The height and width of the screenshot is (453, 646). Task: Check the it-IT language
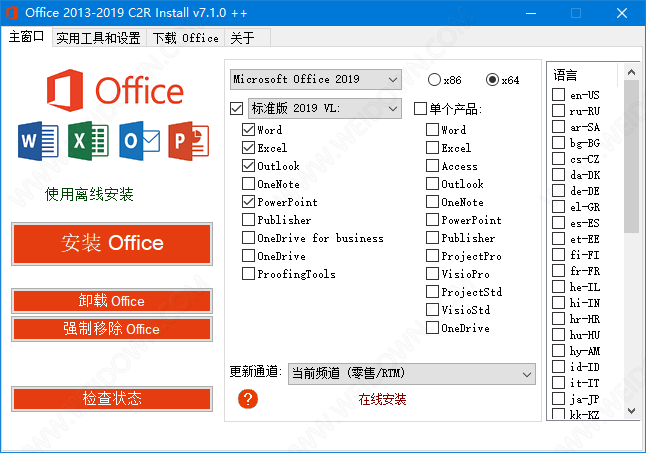click(559, 383)
